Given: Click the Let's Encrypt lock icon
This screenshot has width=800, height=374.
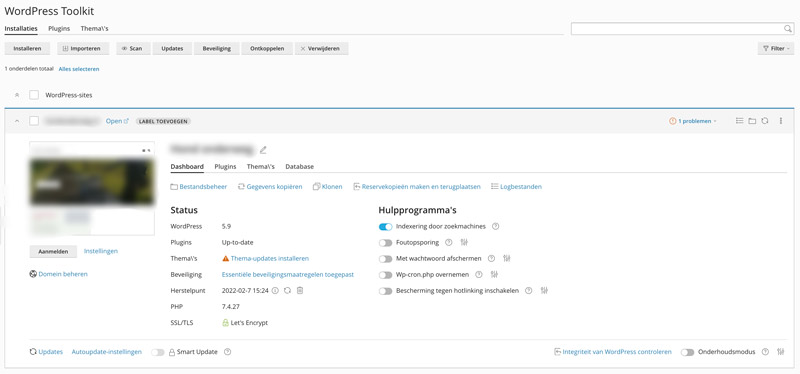Looking at the screenshot, I should tap(225, 322).
